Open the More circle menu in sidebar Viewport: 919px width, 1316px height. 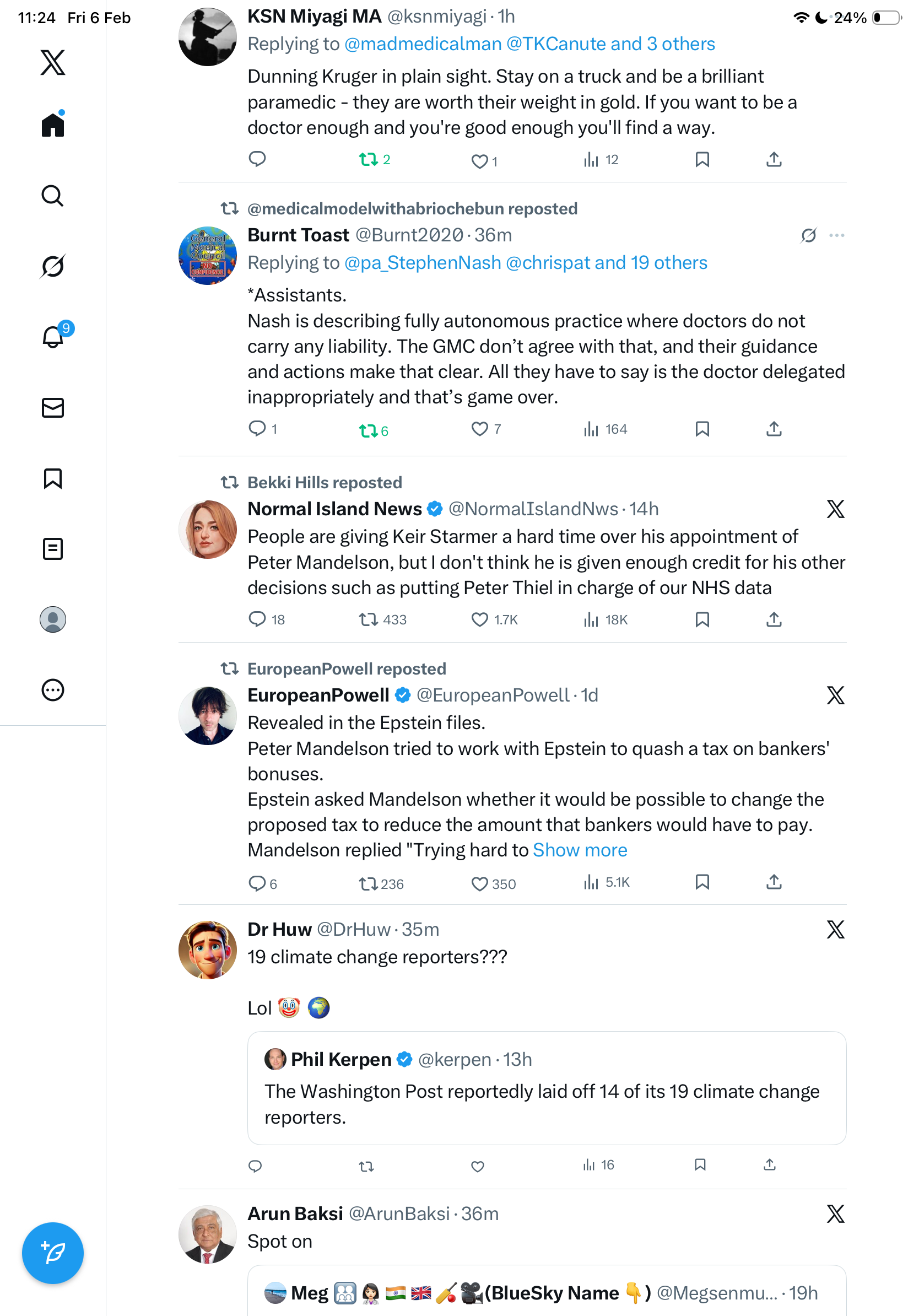point(53,690)
